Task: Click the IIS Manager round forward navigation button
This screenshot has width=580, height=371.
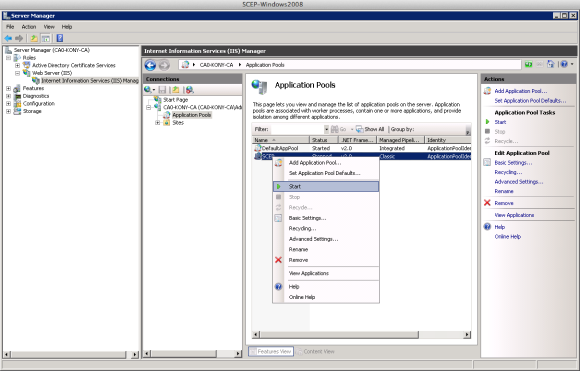Action: point(164,65)
